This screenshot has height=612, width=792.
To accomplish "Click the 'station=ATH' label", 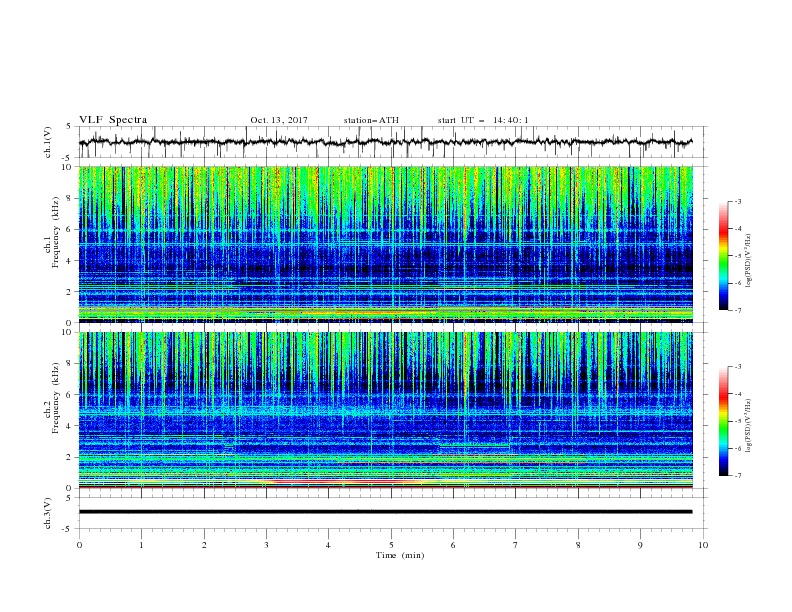I will 371,120.
